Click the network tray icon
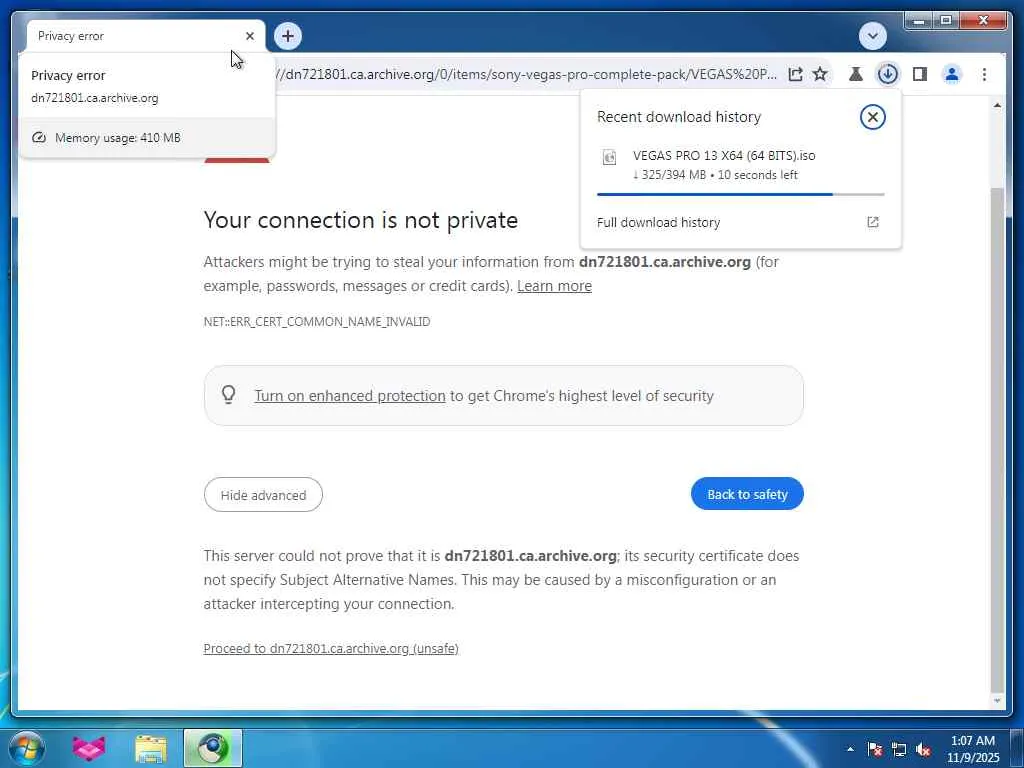The height and width of the screenshot is (768, 1024). point(899,750)
